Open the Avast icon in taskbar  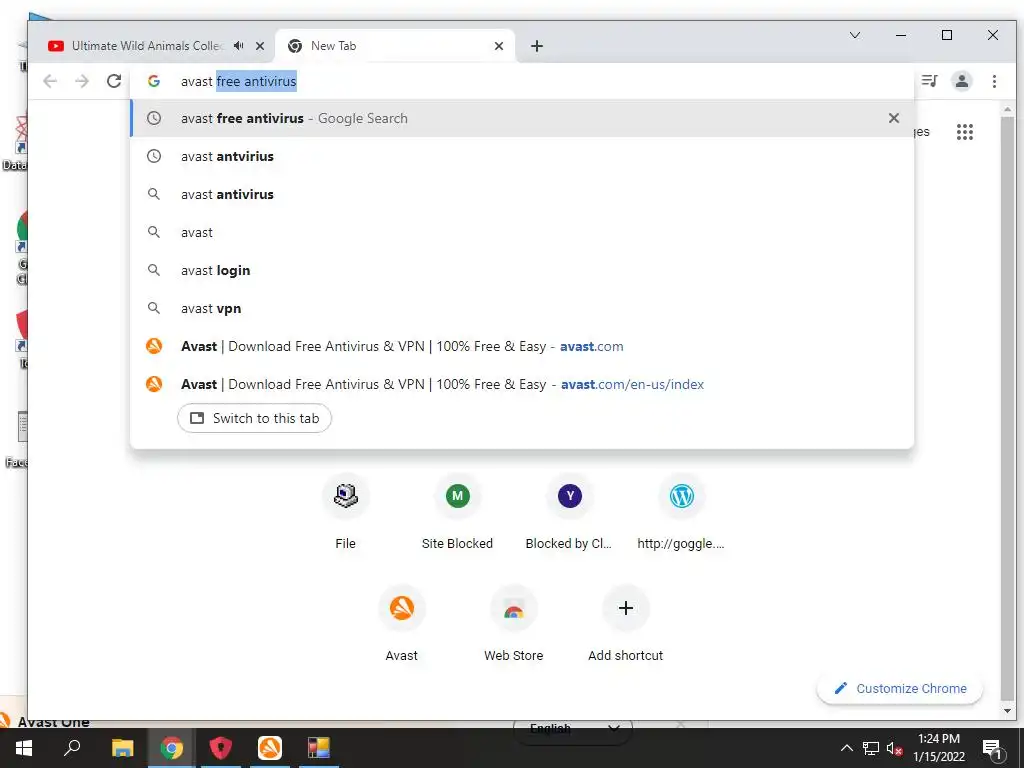(270, 748)
